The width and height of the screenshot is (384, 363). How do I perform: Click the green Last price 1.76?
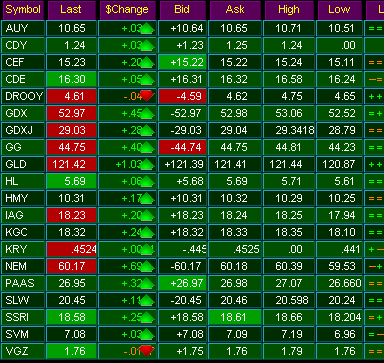click(x=71, y=351)
